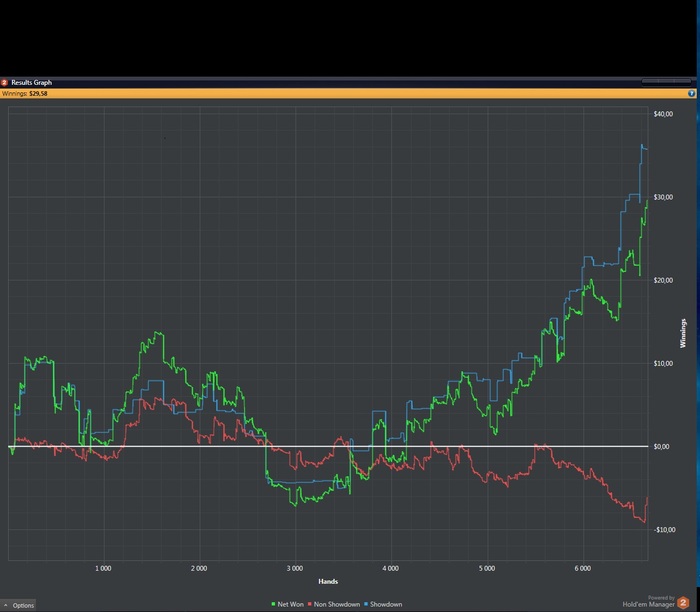Click the $10,00 y-axis value
This screenshot has height=612, width=700.
click(663, 363)
